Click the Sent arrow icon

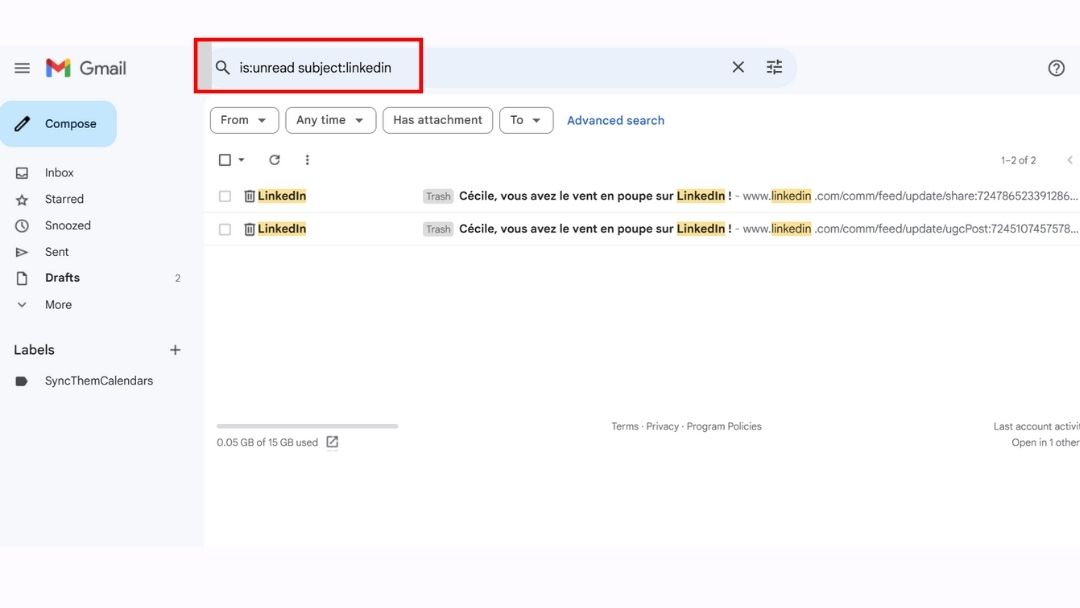pos(22,252)
